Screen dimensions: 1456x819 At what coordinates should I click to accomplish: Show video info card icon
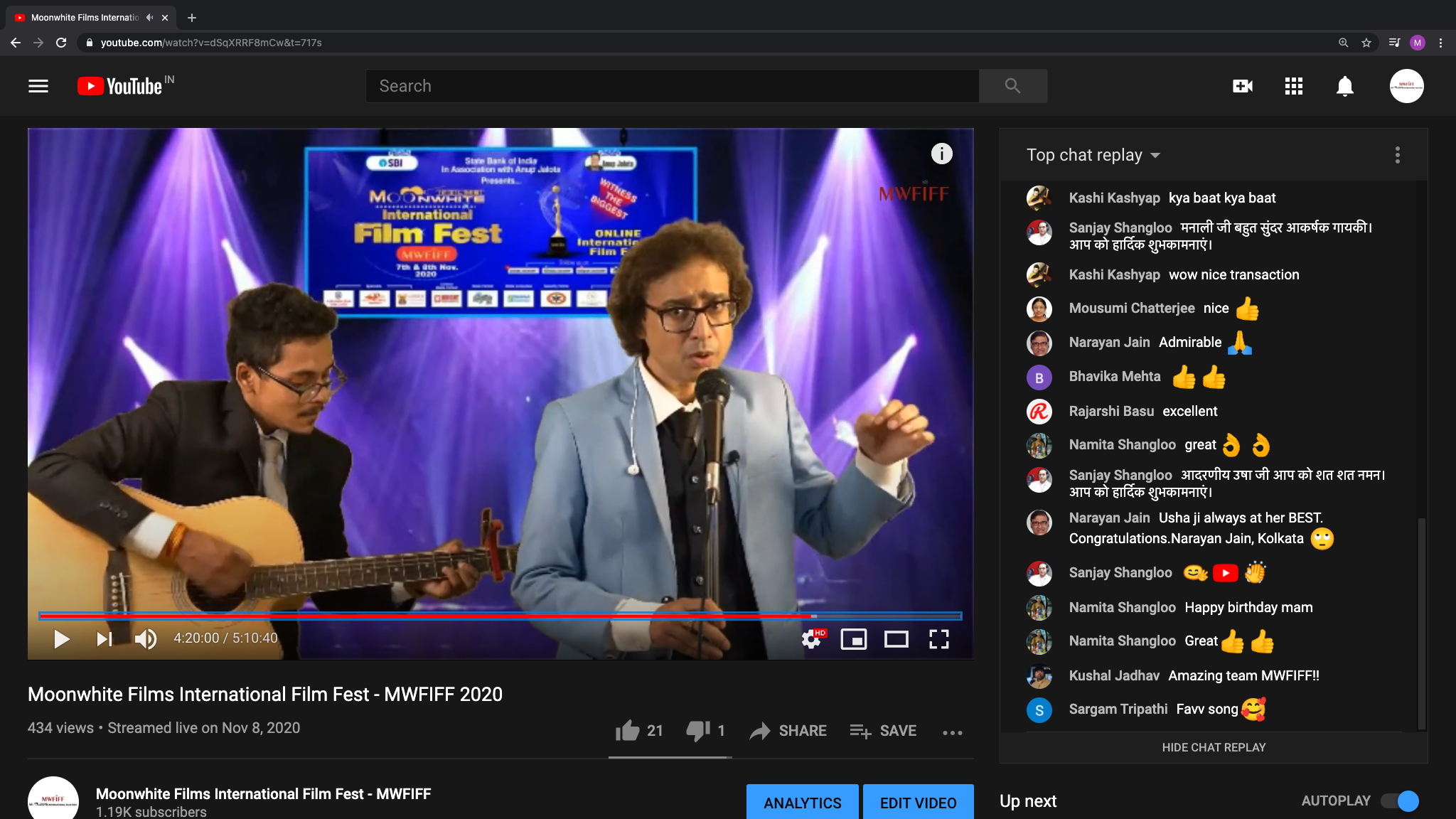941,154
